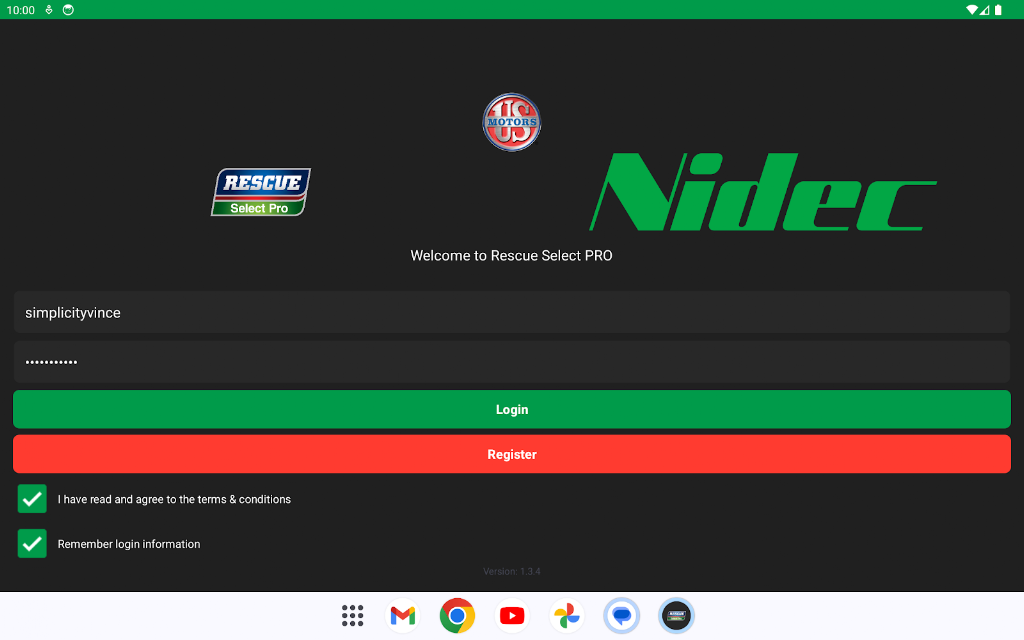This screenshot has width=1024, height=640.
Task: Tap the cellular signal status icon
Action: click(x=984, y=10)
